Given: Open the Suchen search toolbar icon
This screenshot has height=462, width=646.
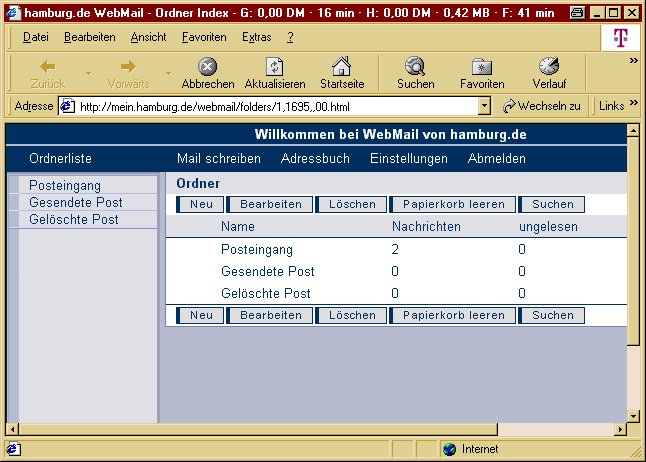Looking at the screenshot, I should click(x=415, y=67).
